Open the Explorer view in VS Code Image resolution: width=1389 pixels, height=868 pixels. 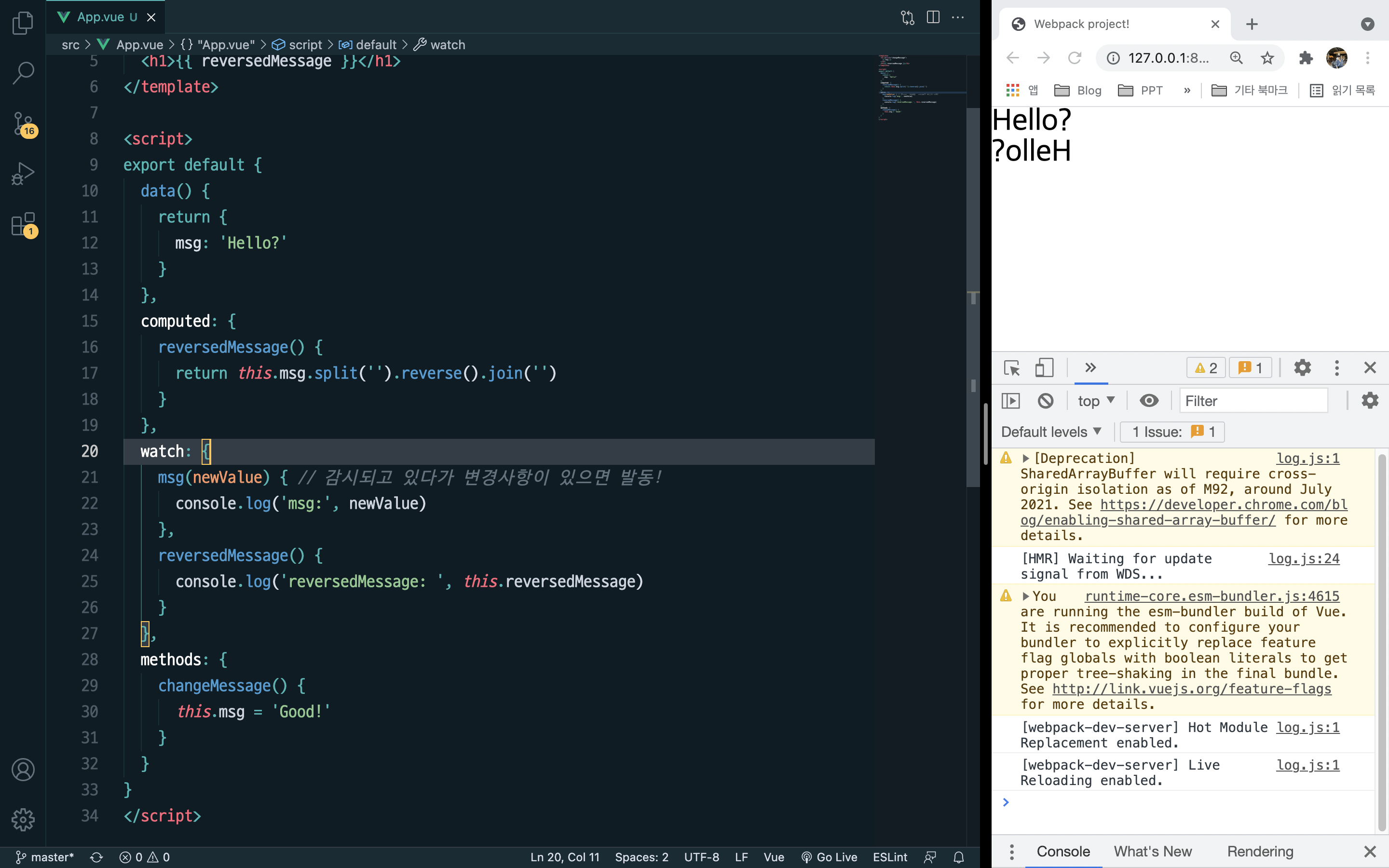(x=23, y=23)
